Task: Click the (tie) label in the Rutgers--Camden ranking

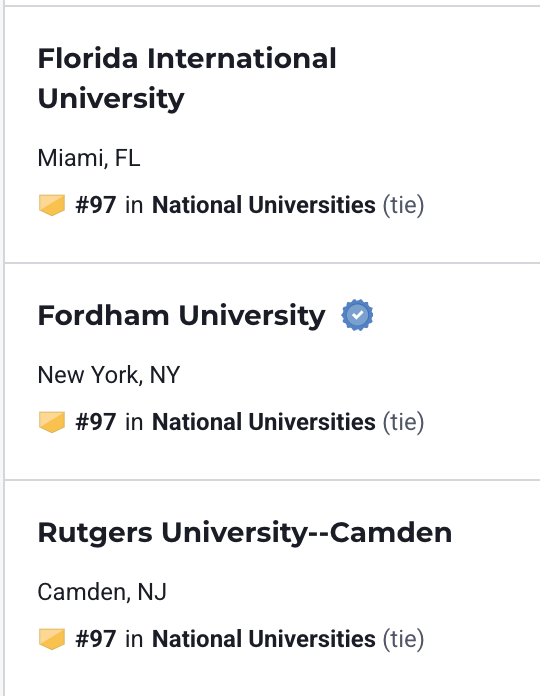Action: tap(403, 639)
